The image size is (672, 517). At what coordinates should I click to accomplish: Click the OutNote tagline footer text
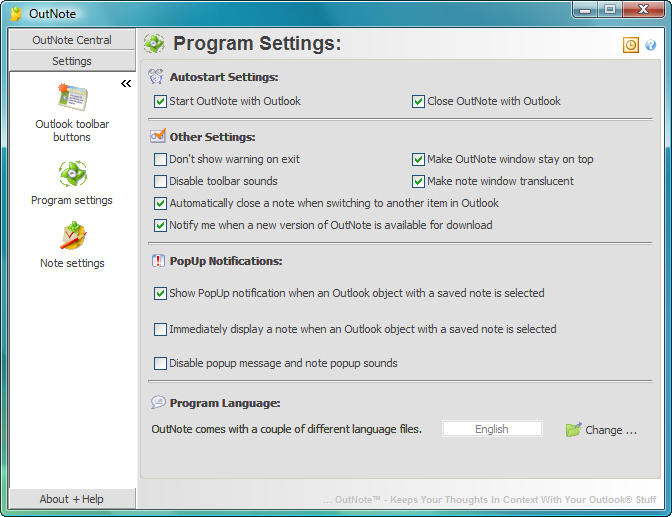(x=489, y=499)
